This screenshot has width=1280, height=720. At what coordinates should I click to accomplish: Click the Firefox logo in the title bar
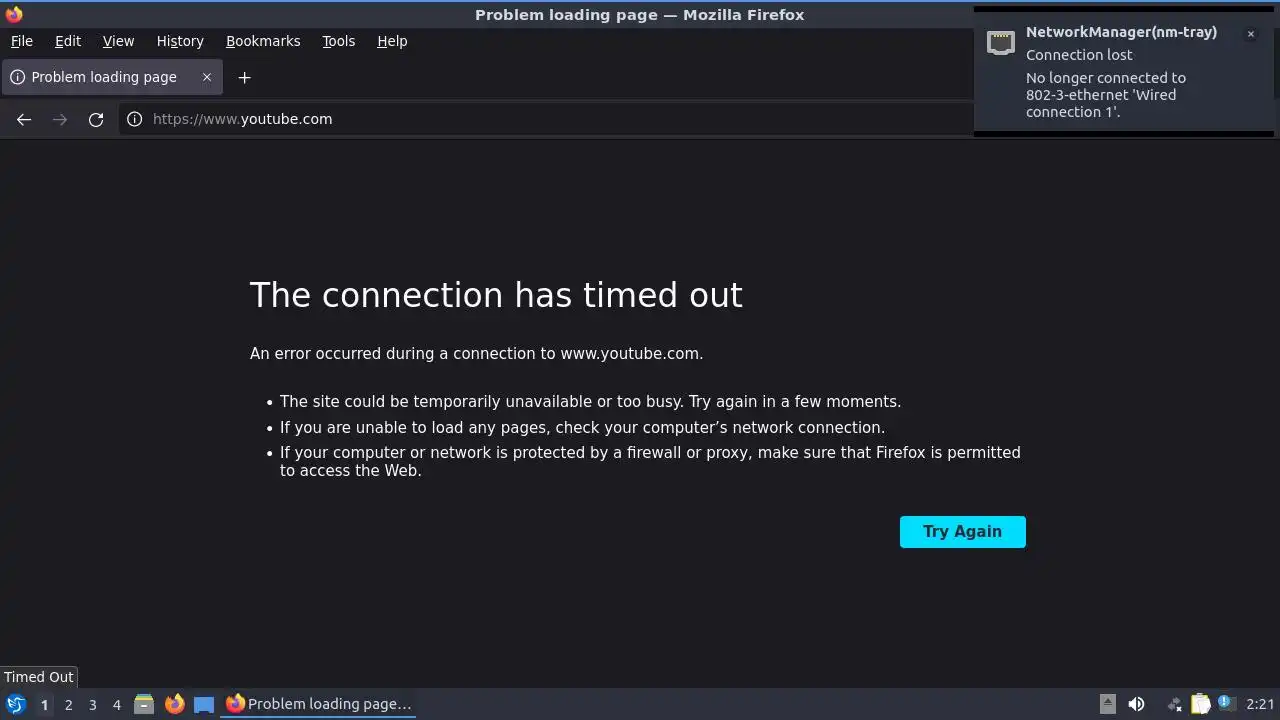tap(14, 14)
